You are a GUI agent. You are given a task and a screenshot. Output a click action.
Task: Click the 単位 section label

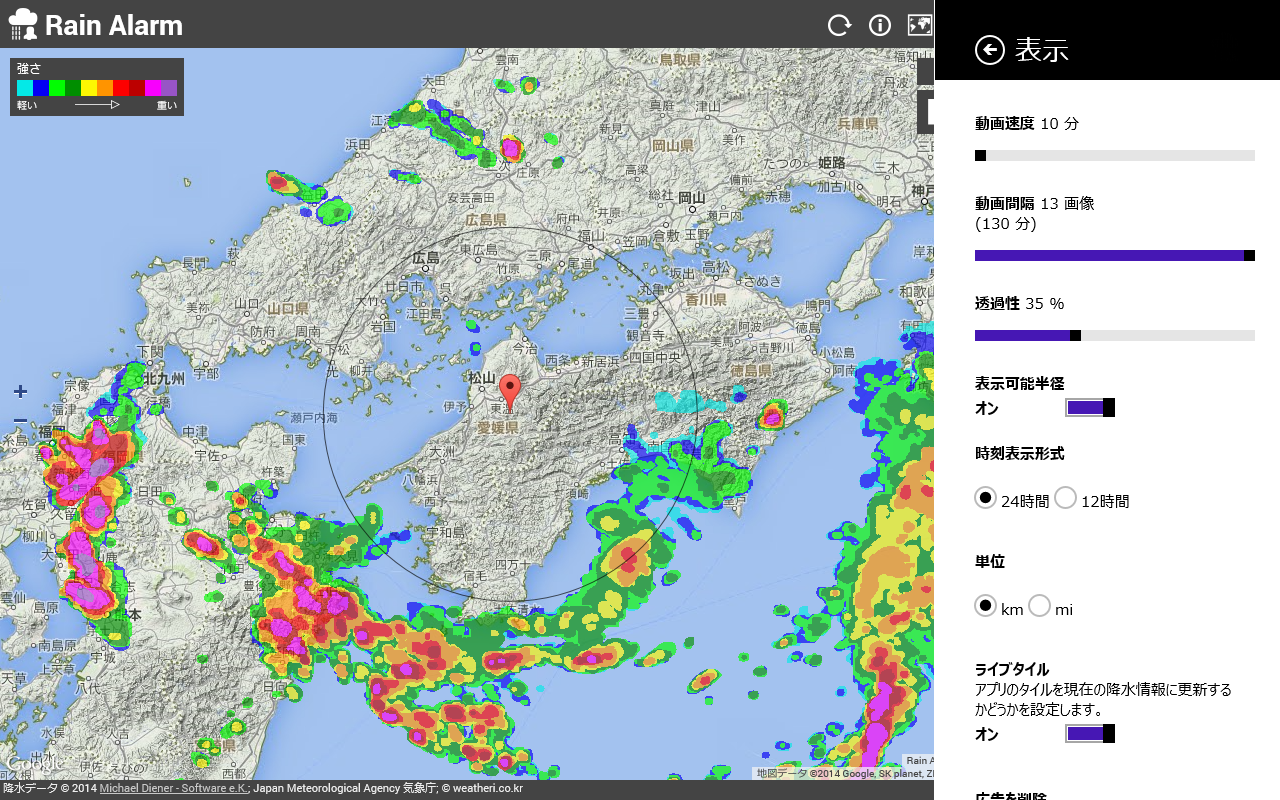(x=990, y=561)
